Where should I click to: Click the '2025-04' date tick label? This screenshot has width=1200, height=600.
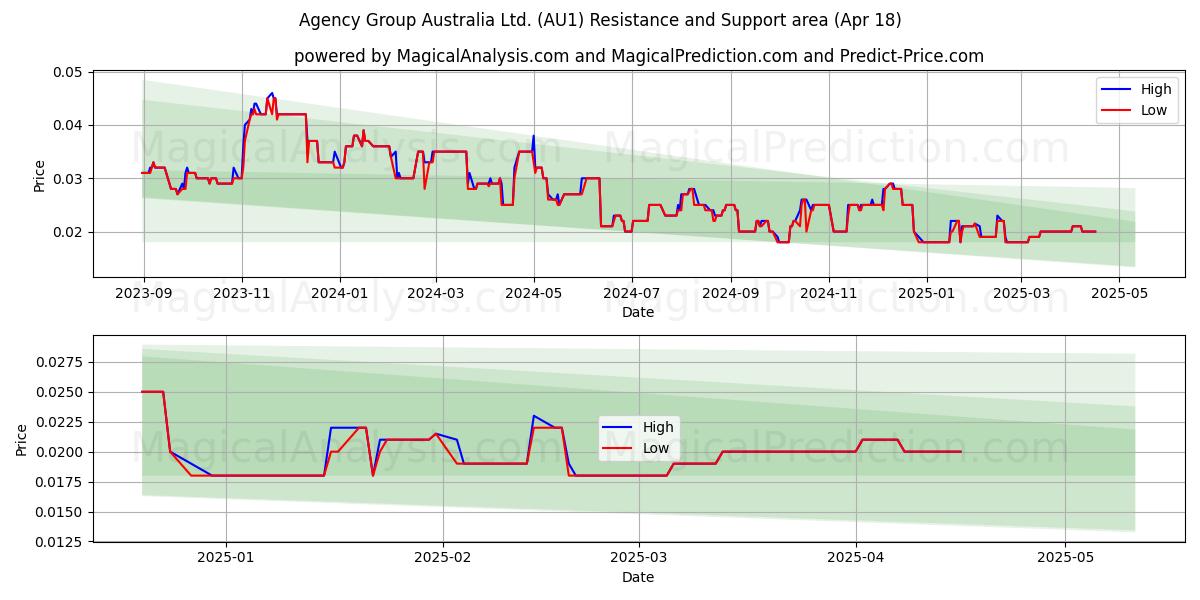point(856,558)
